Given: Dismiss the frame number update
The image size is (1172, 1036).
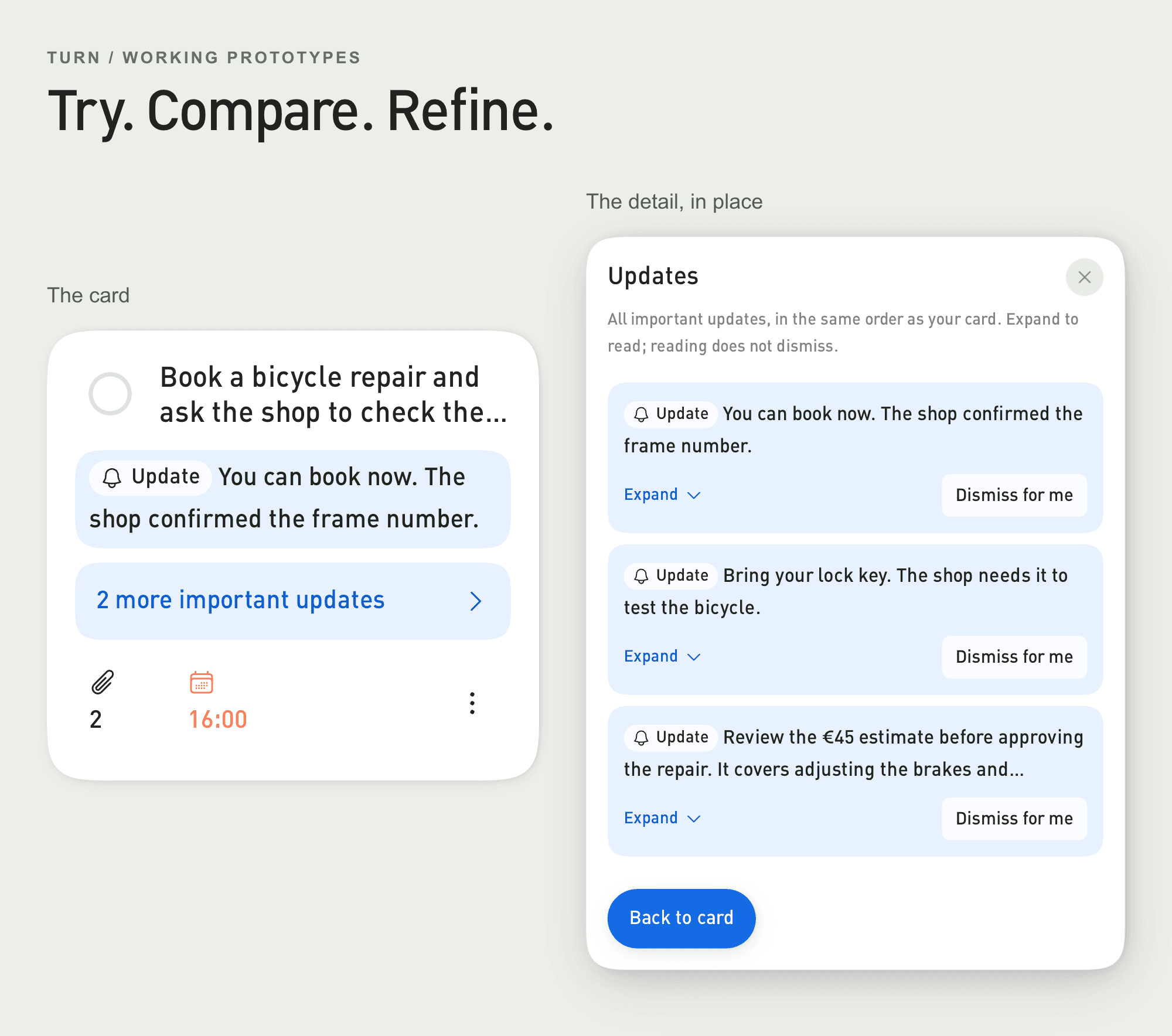Looking at the screenshot, I should (x=1014, y=495).
